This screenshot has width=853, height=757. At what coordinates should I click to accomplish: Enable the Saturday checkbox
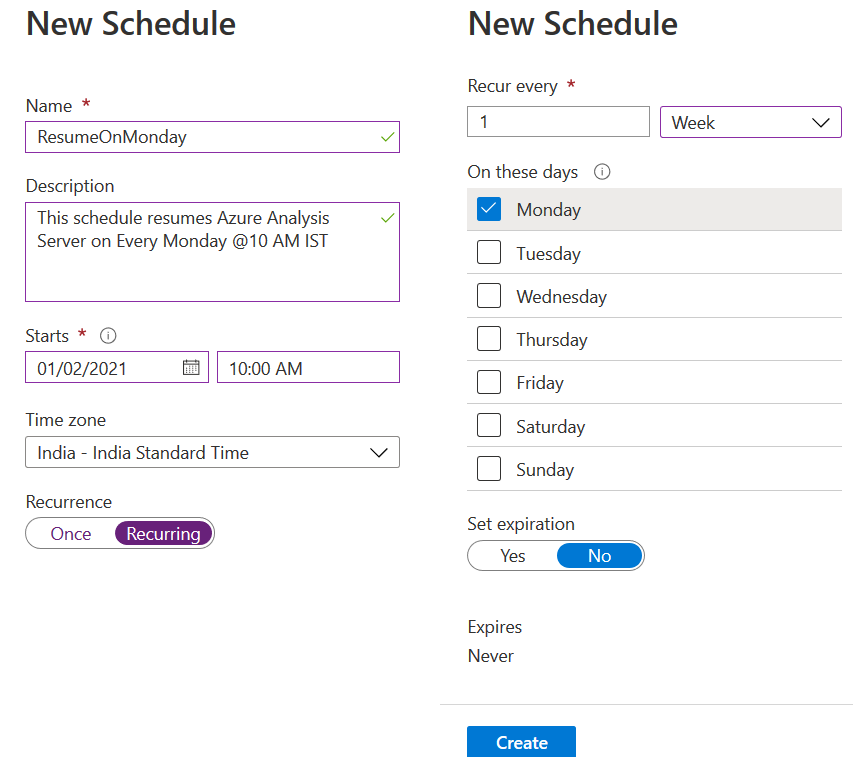coord(489,426)
